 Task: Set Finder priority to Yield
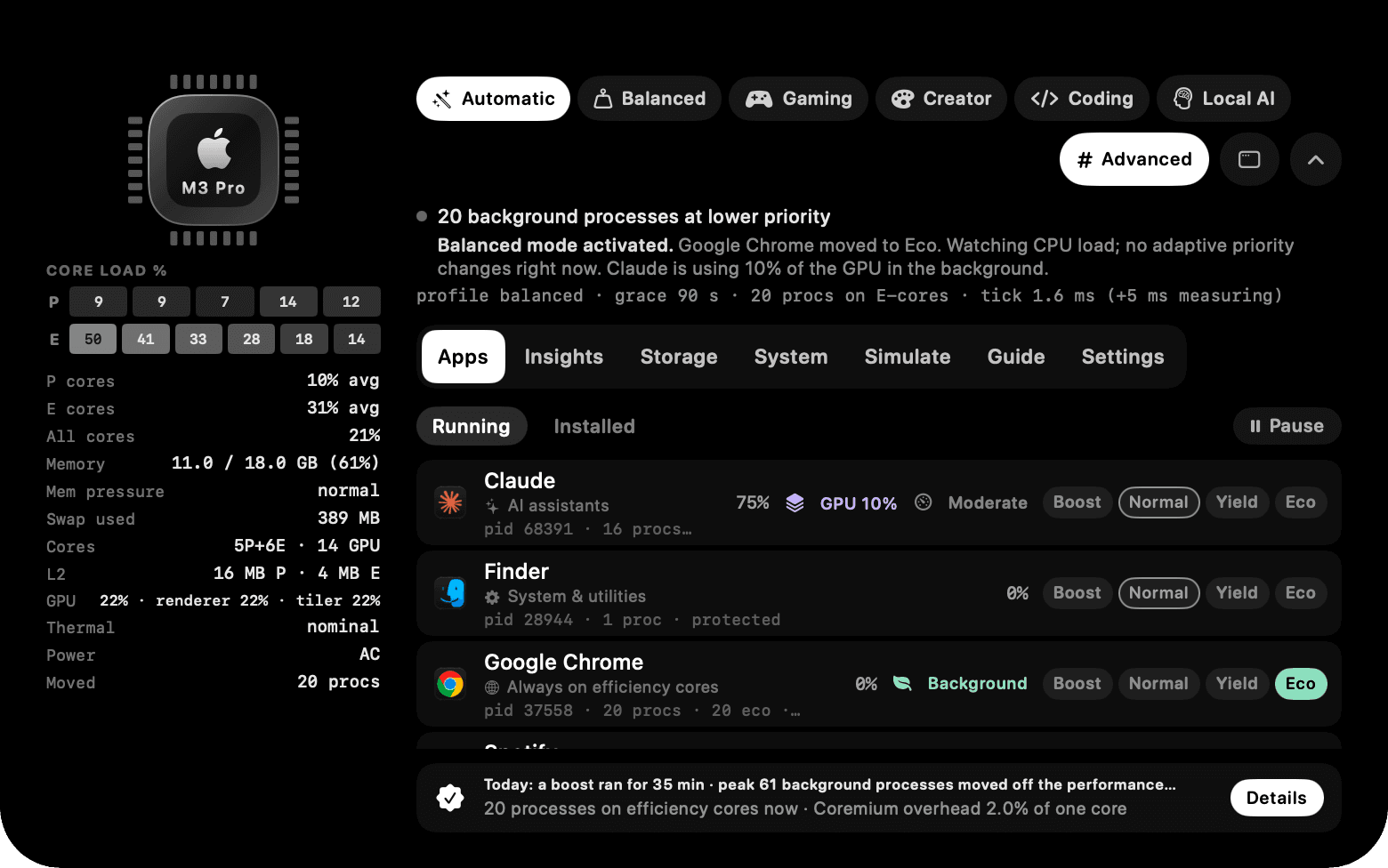(x=1237, y=593)
